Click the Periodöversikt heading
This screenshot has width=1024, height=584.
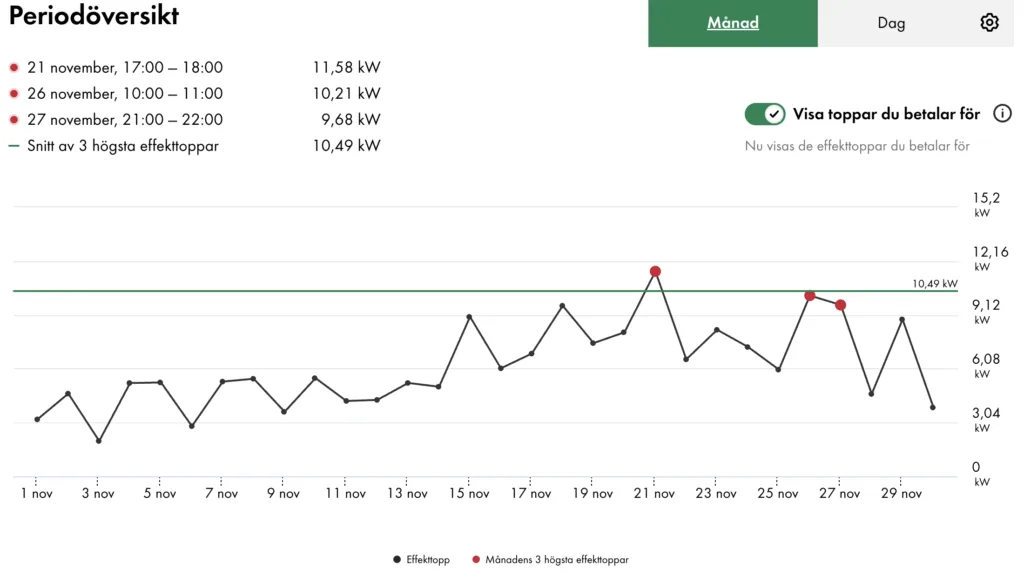(x=94, y=17)
